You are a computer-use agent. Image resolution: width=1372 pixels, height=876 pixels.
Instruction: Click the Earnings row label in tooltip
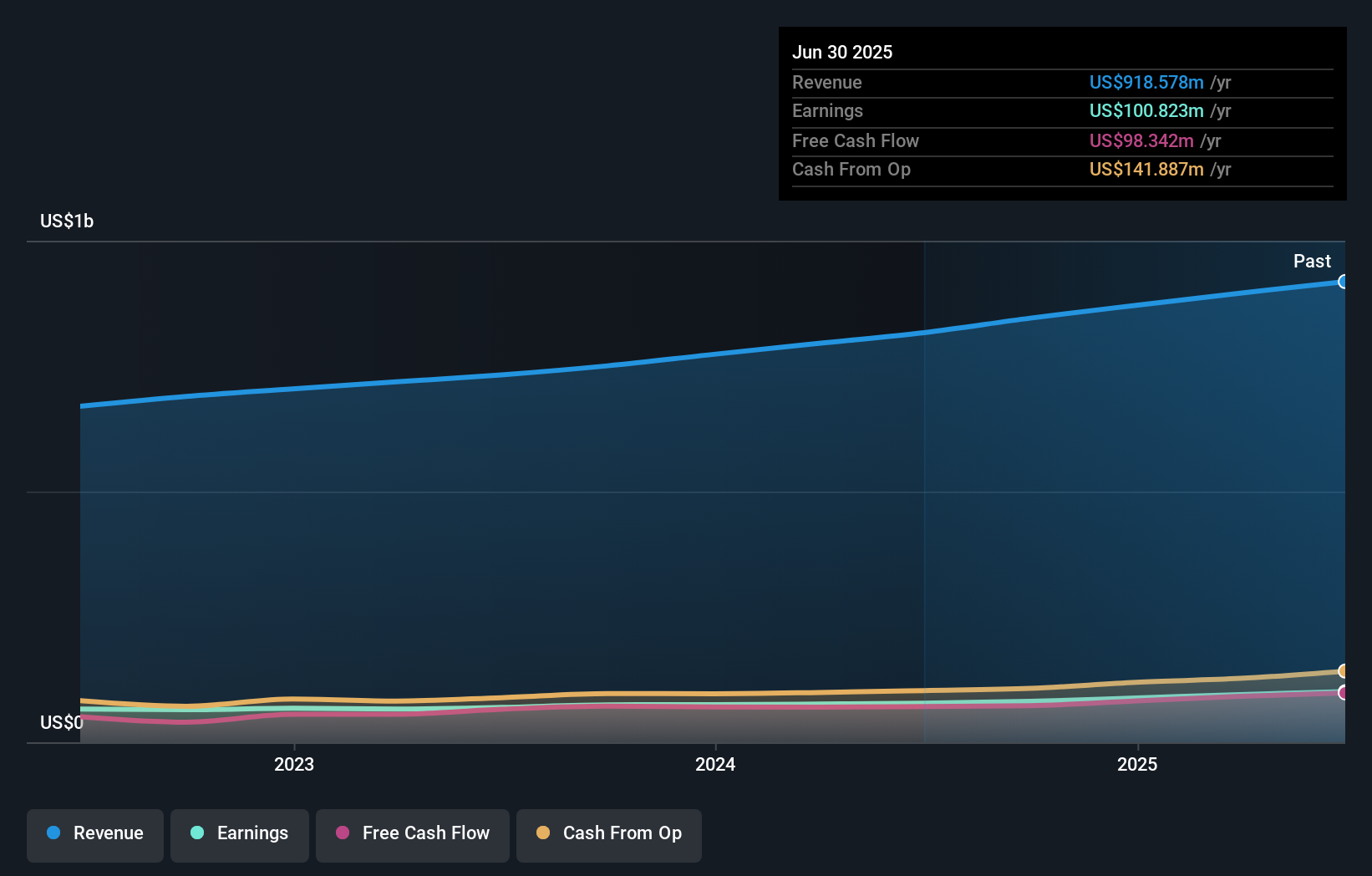click(827, 110)
